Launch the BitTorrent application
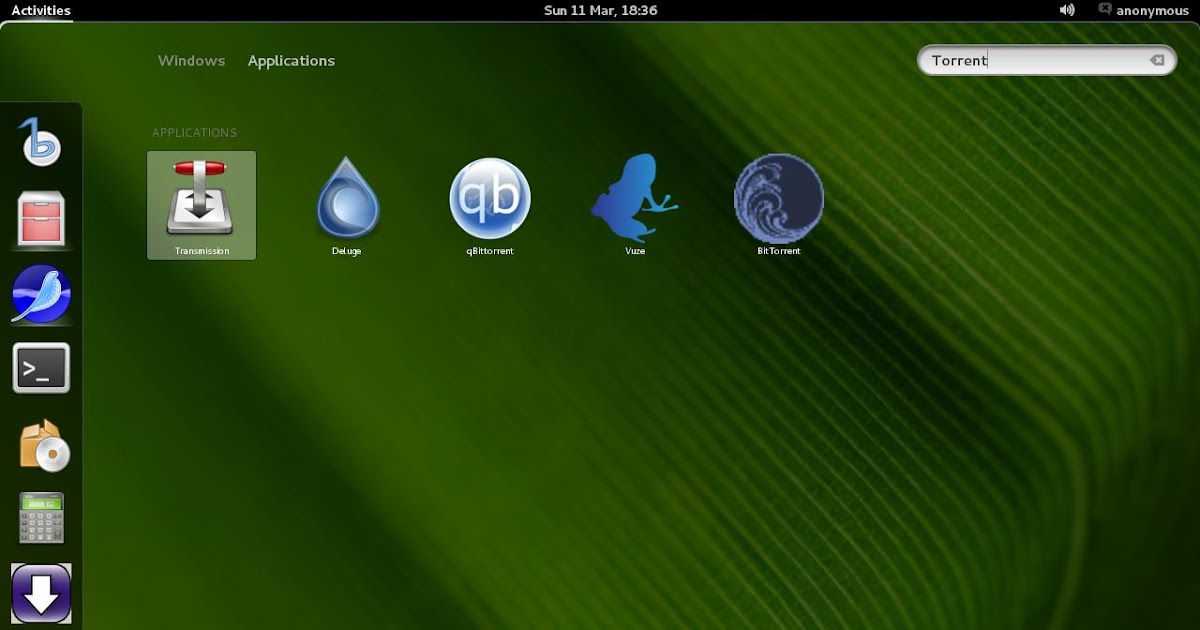Viewport: 1200px width, 630px height. click(x=779, y=205)
